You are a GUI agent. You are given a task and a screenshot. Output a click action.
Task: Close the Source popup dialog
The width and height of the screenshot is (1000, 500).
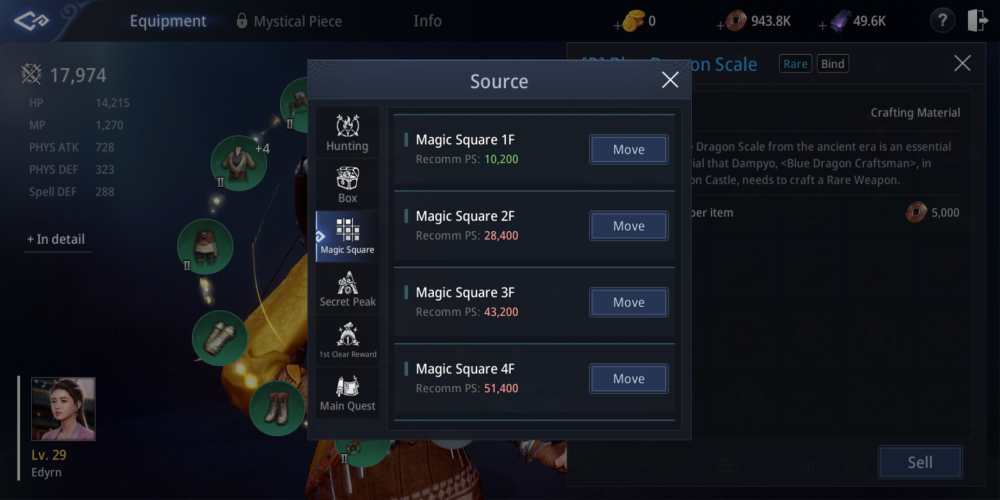point(670,80)
